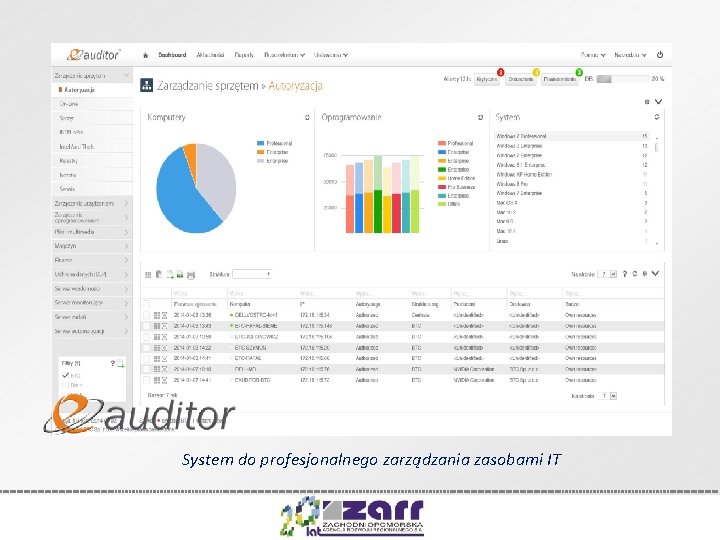This screenshot has width=720, height=540.
Task: Open the bottom rows-per-page dropdown
Action: (x=608, y=396)
